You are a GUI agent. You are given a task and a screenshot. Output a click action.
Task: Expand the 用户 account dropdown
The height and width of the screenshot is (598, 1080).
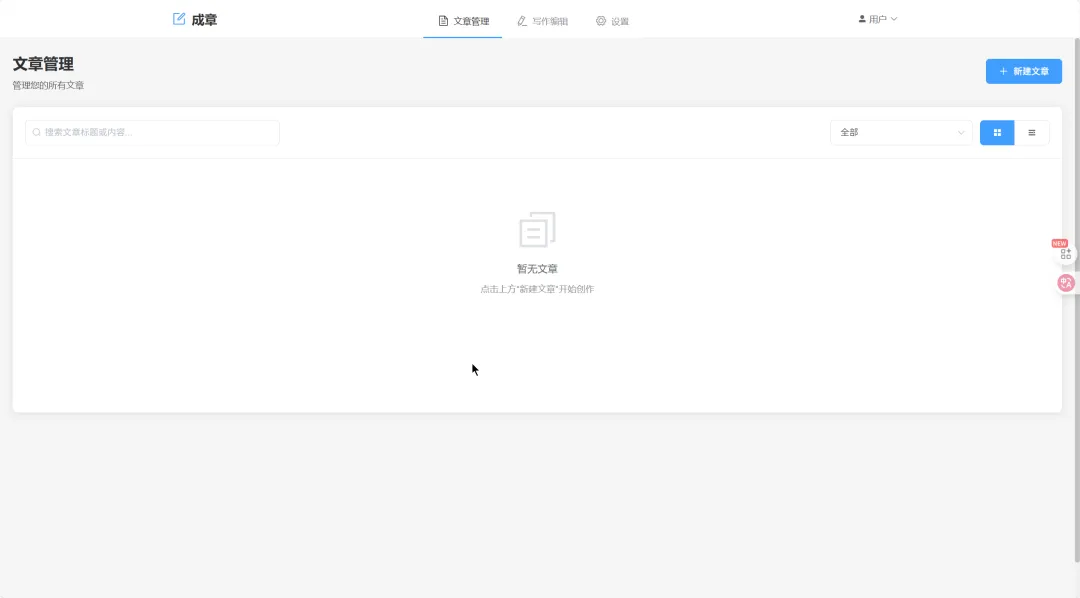878,19
